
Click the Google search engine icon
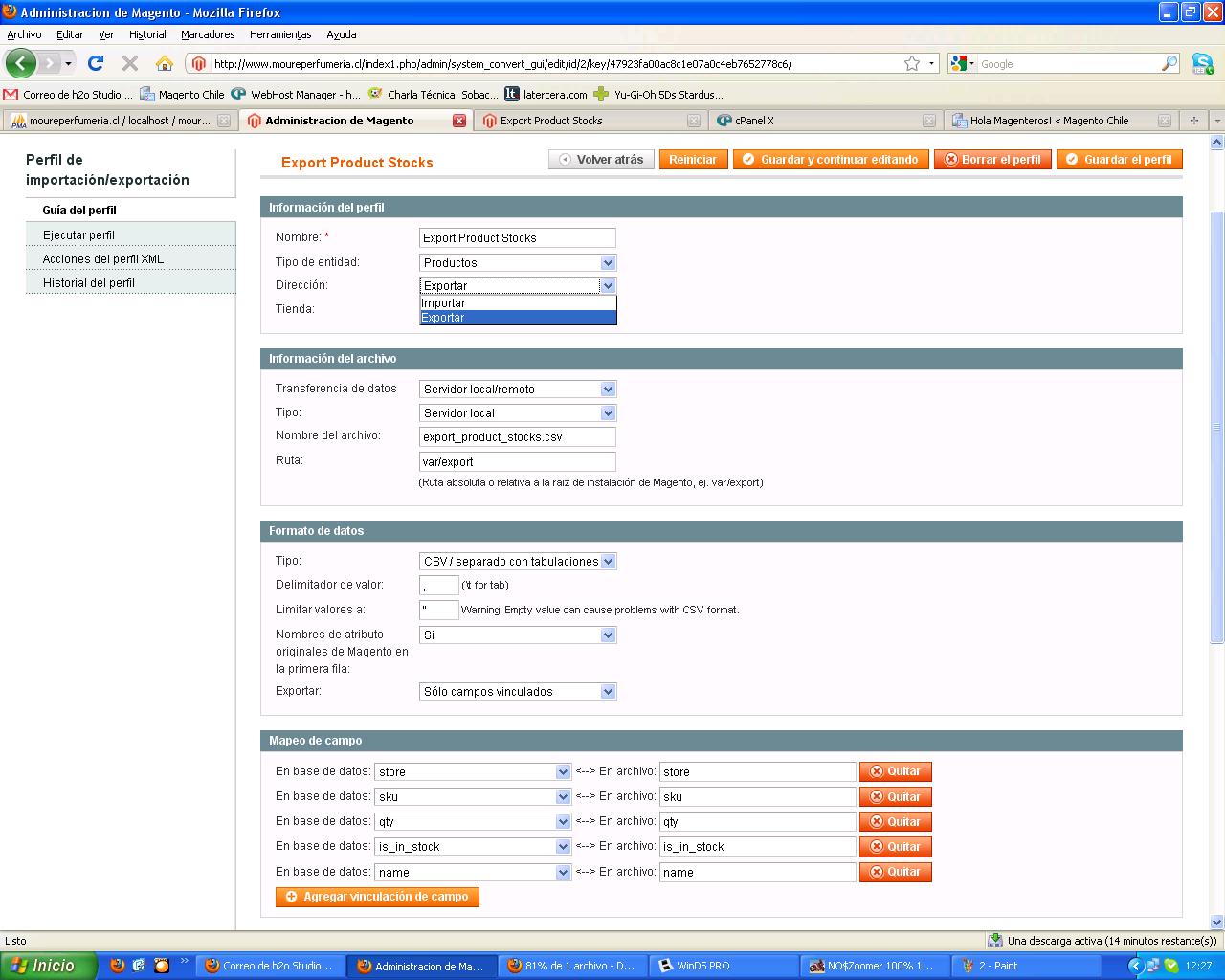click(958, 63)
